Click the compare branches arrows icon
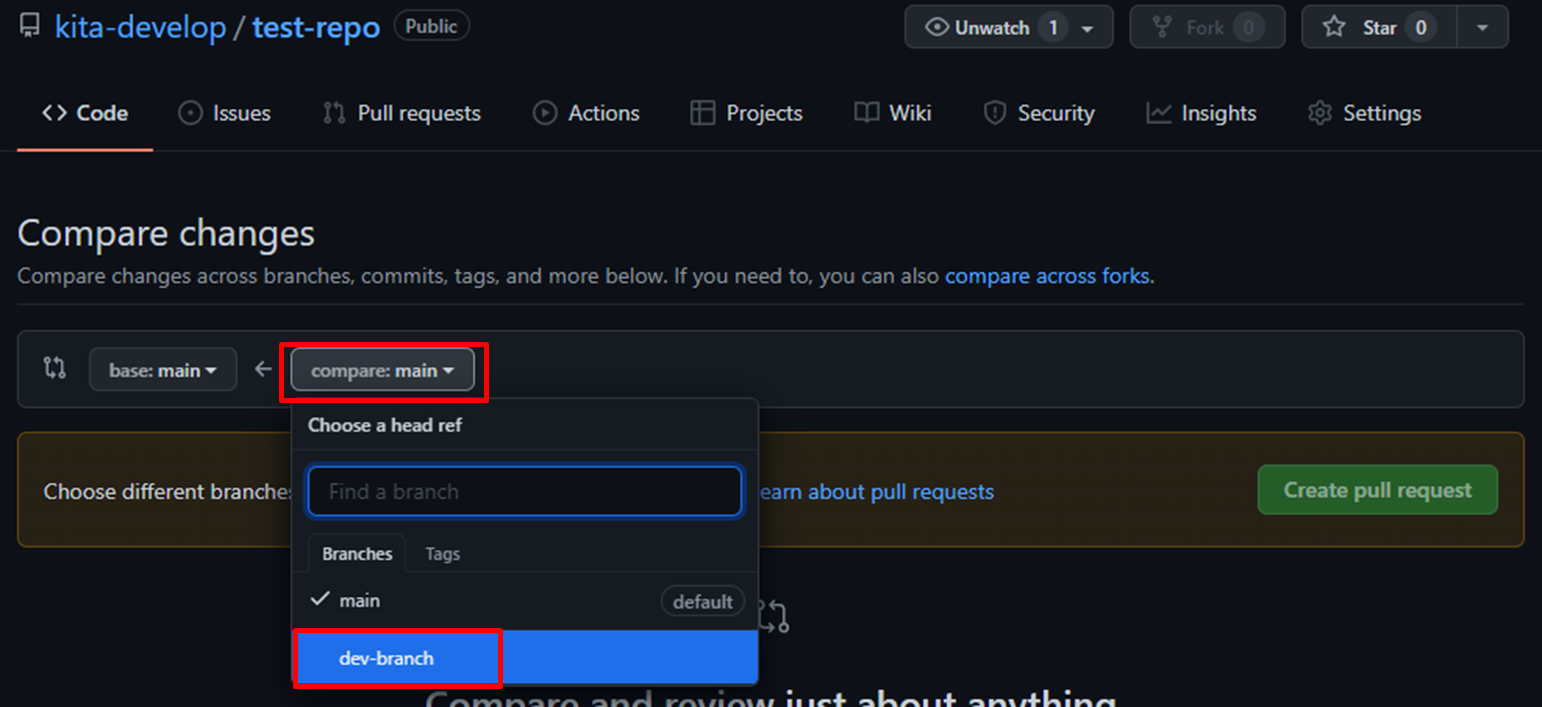Image resolution: width=1542 pixels, height=707 pixels. point(55,369)
